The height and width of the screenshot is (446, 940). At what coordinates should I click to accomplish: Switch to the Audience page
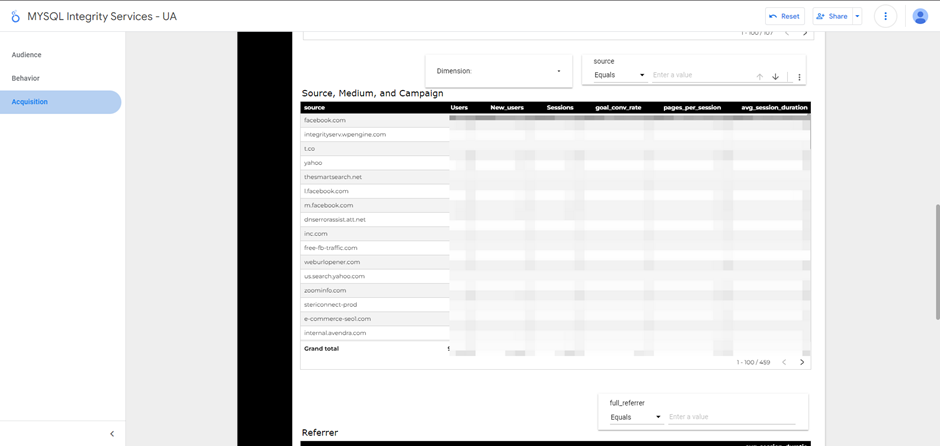click(27, 55)
